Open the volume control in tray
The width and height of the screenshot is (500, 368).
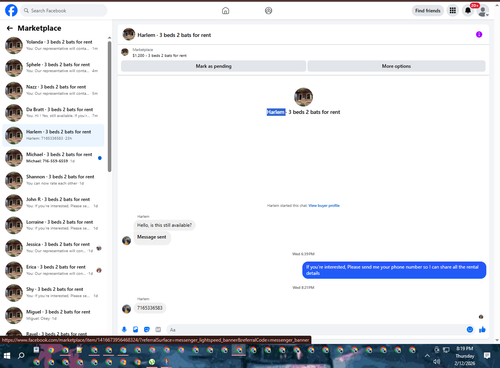coord(437,362)
